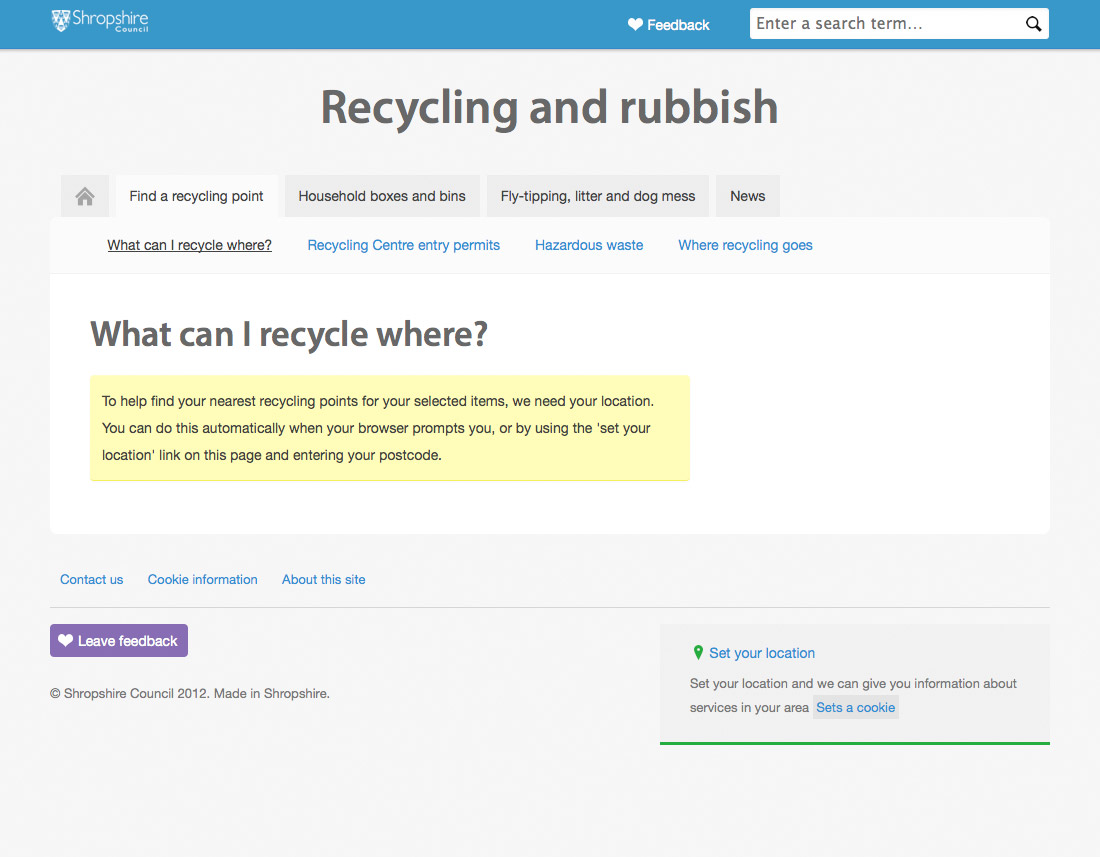Click the 'Set your location' link text
The height and width of the screenshot is (857, 1100).
pyautogui.click(x=762, y=653)
